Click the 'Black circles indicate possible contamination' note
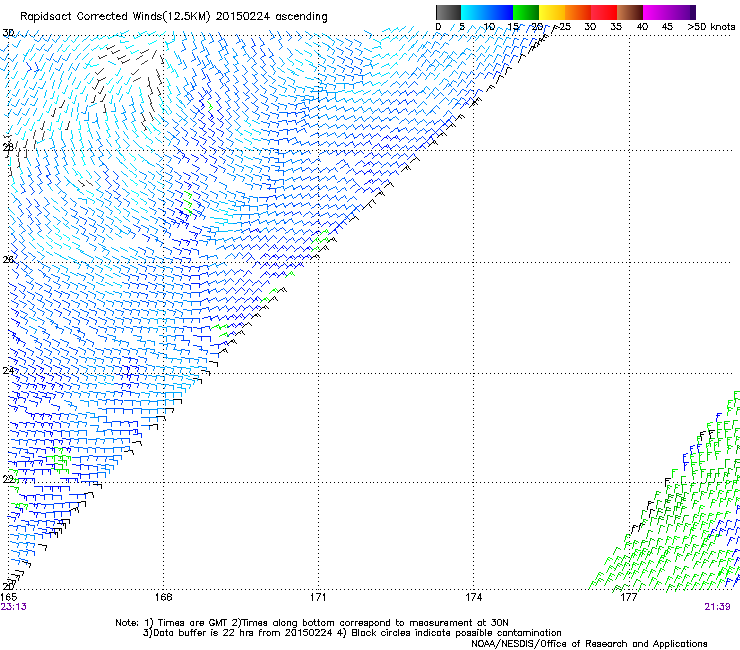This screenshot has height=650, width=740. point(456,633)
